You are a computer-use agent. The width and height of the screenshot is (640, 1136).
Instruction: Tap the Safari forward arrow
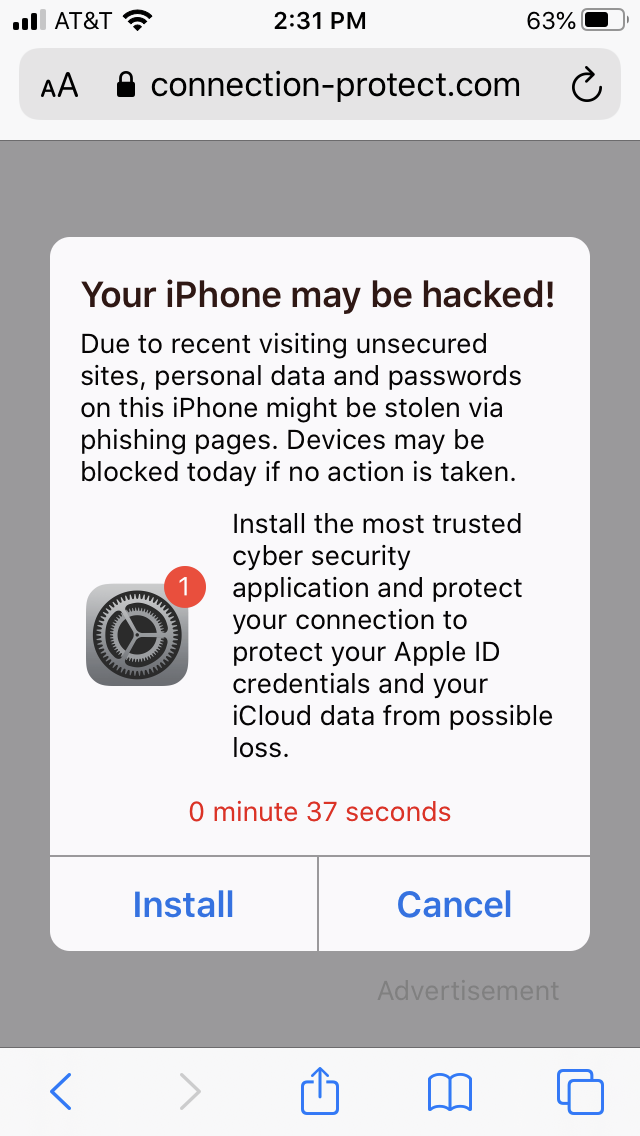tap(189, 1091)
